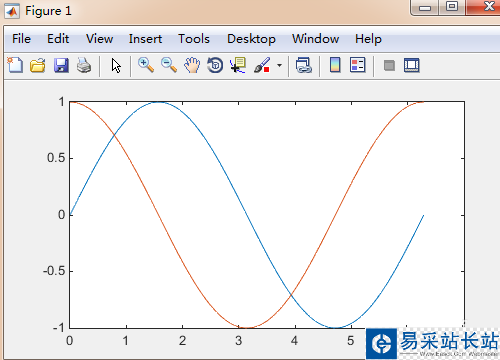Click the y-axis label -0.5
Image resolution: width=500 pixels, height=360 pixels.
click(53, 271)
